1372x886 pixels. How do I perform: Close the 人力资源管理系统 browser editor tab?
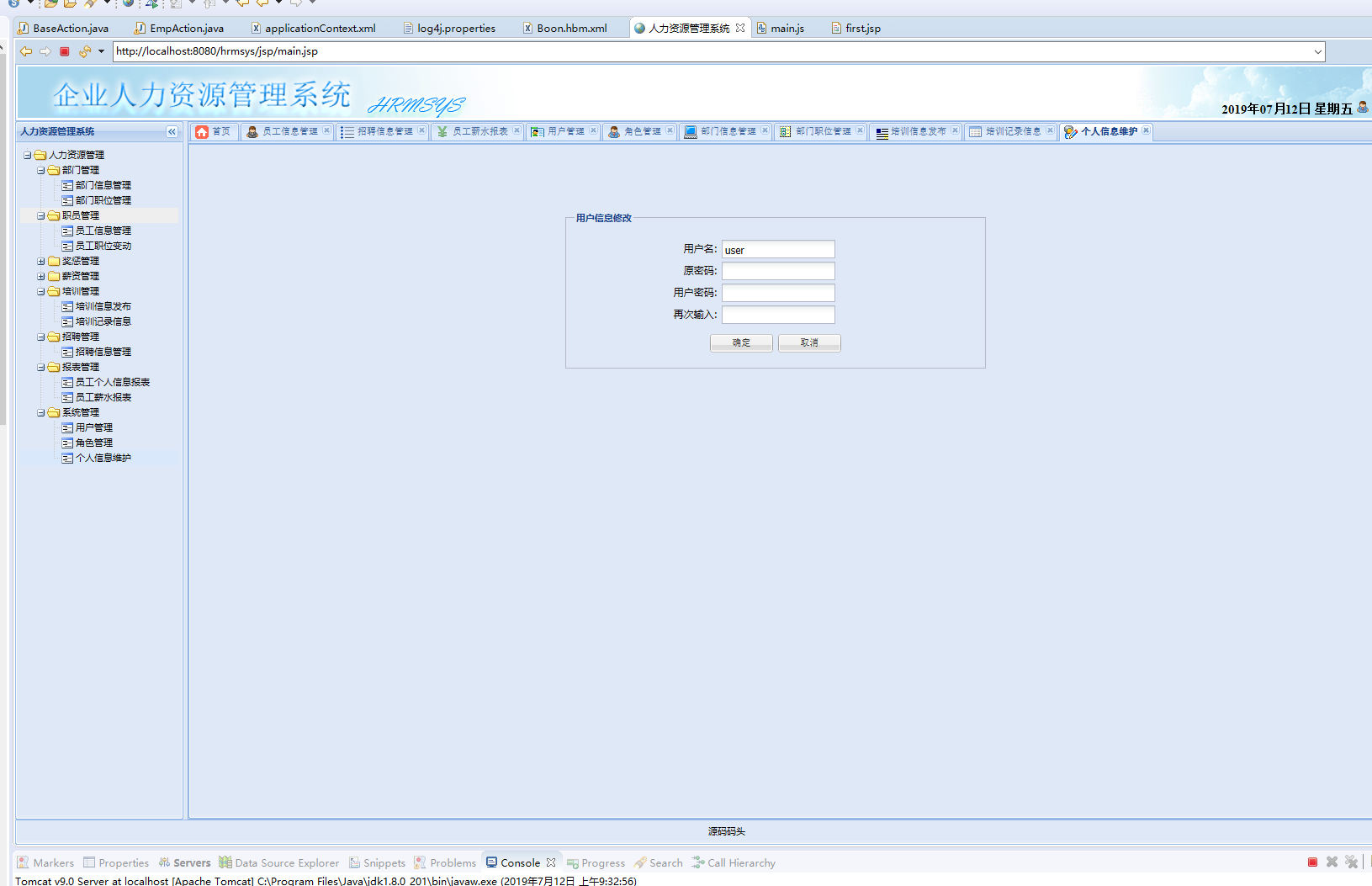click(x=740, y=28)
